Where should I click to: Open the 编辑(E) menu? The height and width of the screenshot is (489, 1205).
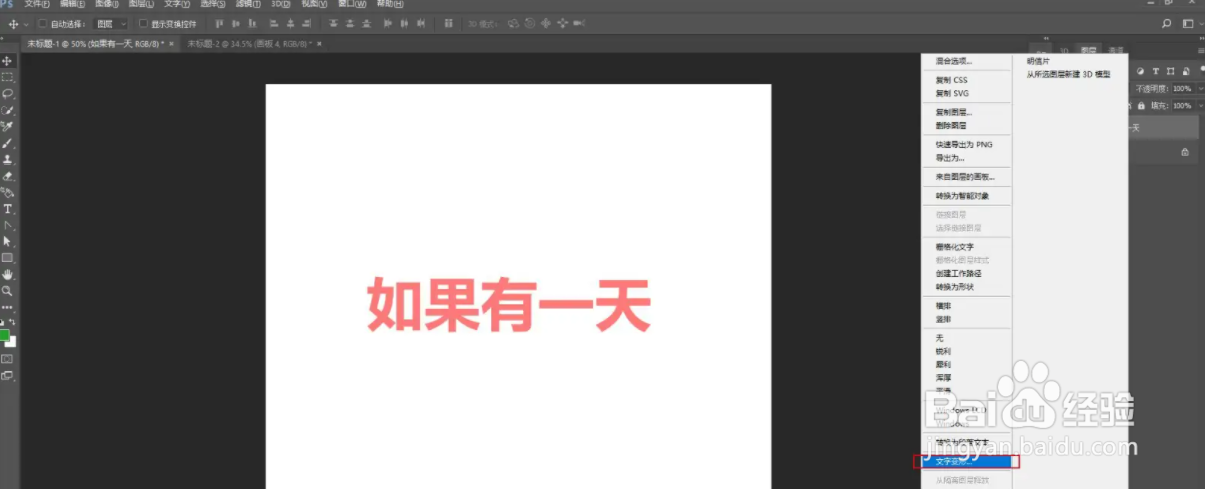[73, 4]
